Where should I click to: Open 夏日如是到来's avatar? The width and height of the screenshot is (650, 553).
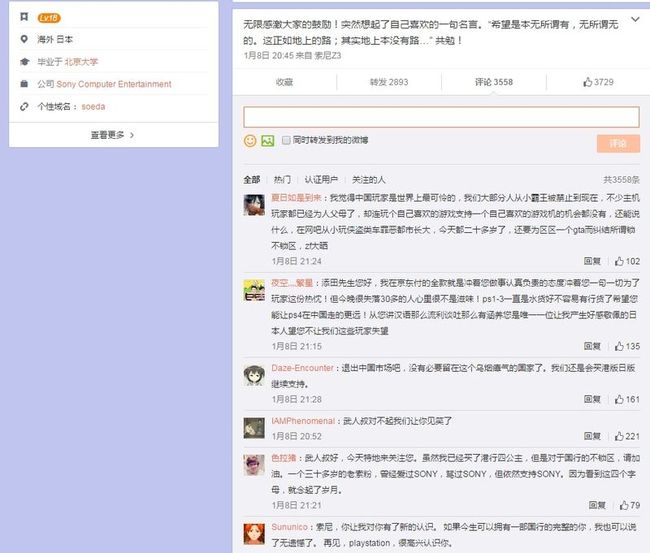[254, 205]
